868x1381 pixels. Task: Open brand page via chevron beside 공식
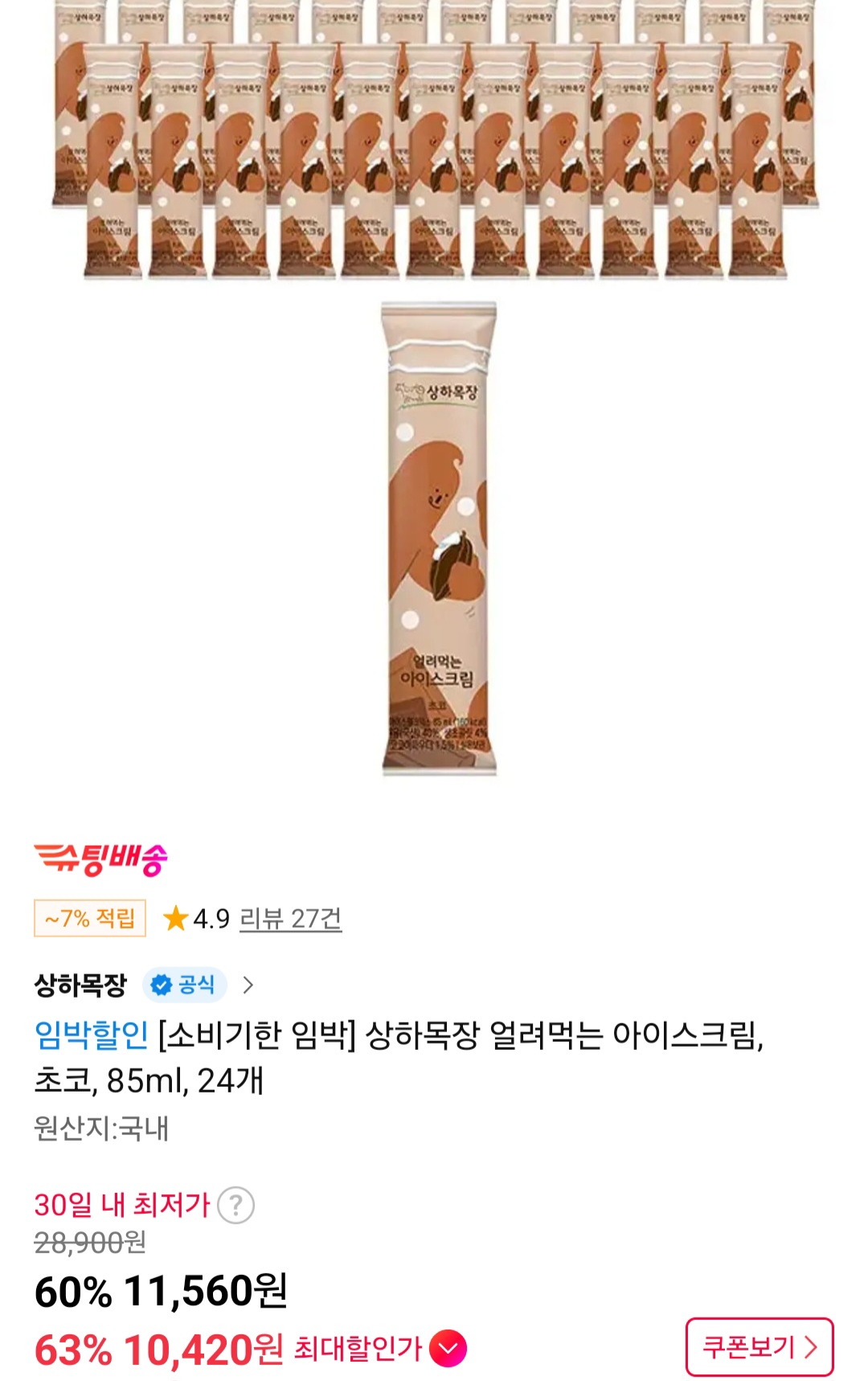point(248,985)
